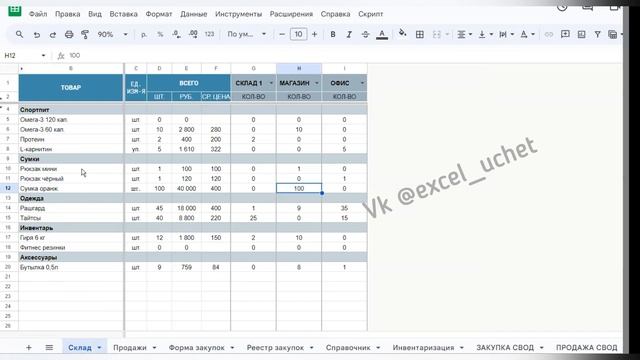Undo the last action
Image resolution: width=640 pixels, height=360 pixels.
coord(37,35)
